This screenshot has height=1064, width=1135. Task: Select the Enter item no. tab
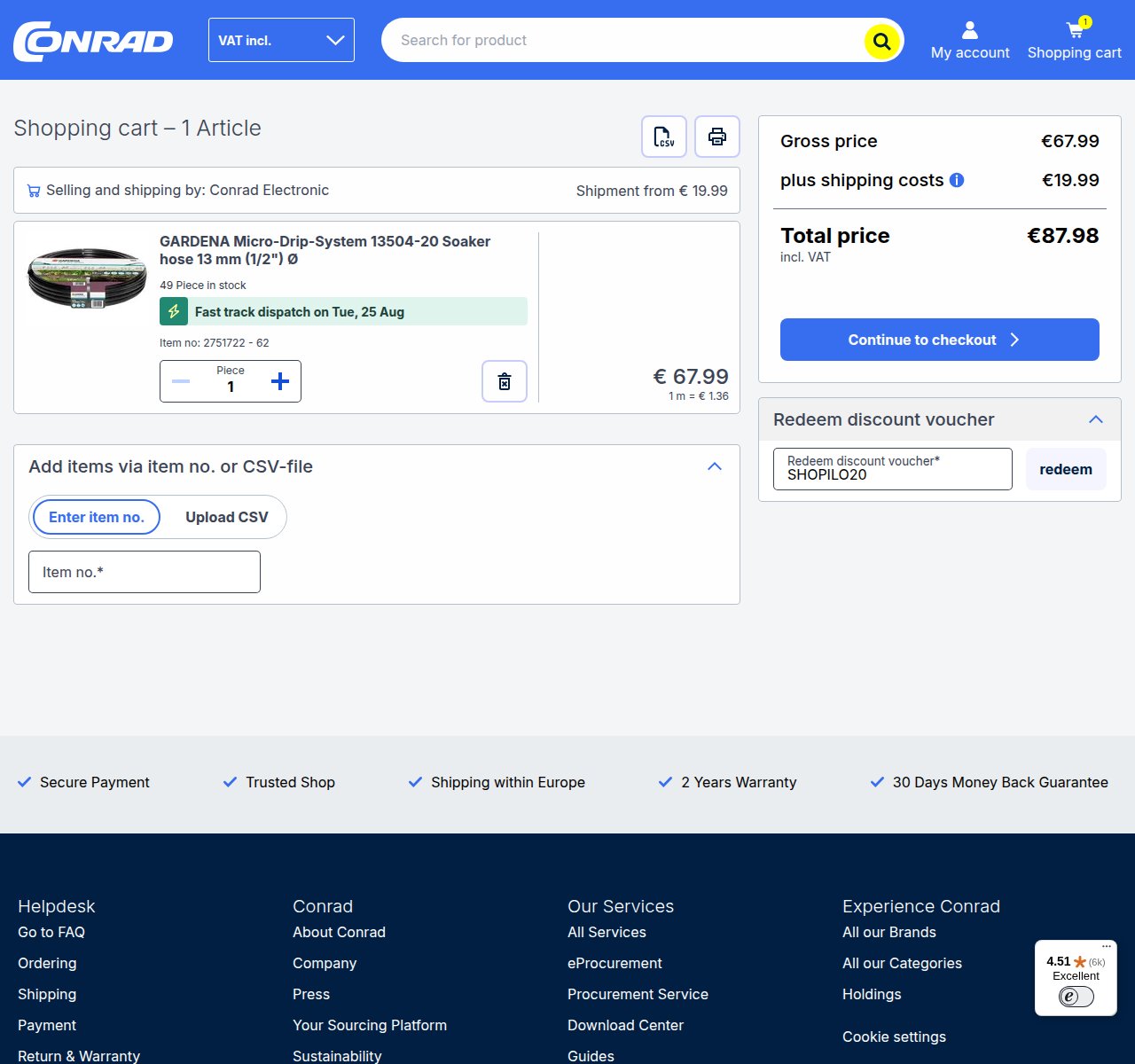[x=97, y=517]
